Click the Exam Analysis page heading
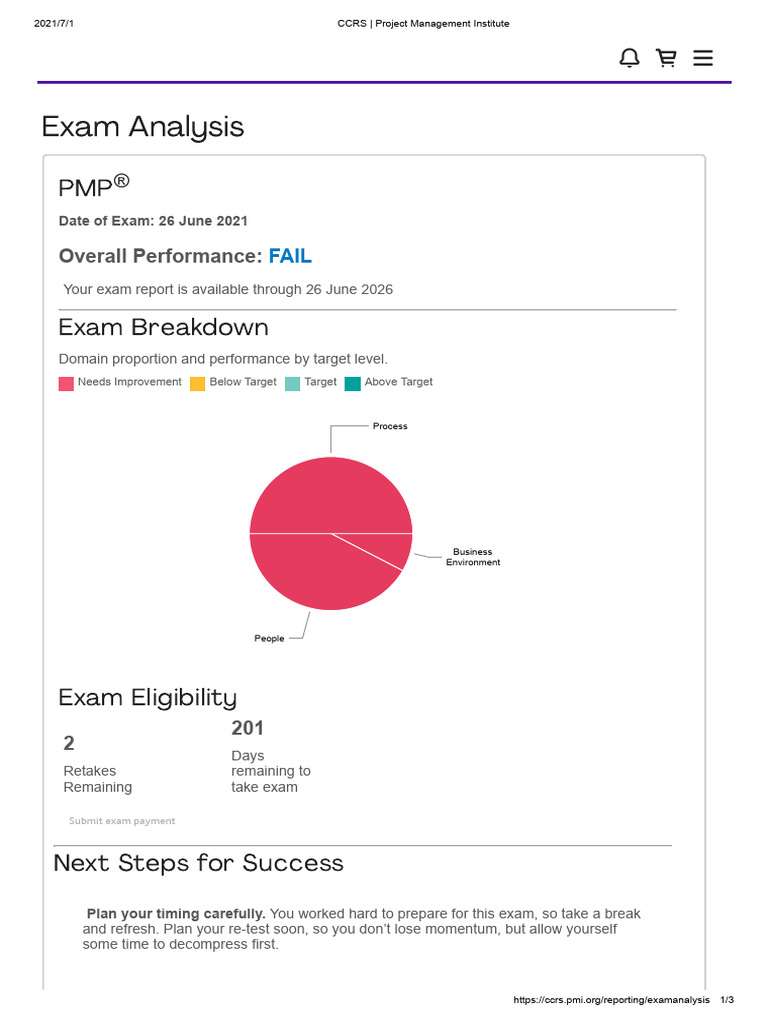 [142, 127]
